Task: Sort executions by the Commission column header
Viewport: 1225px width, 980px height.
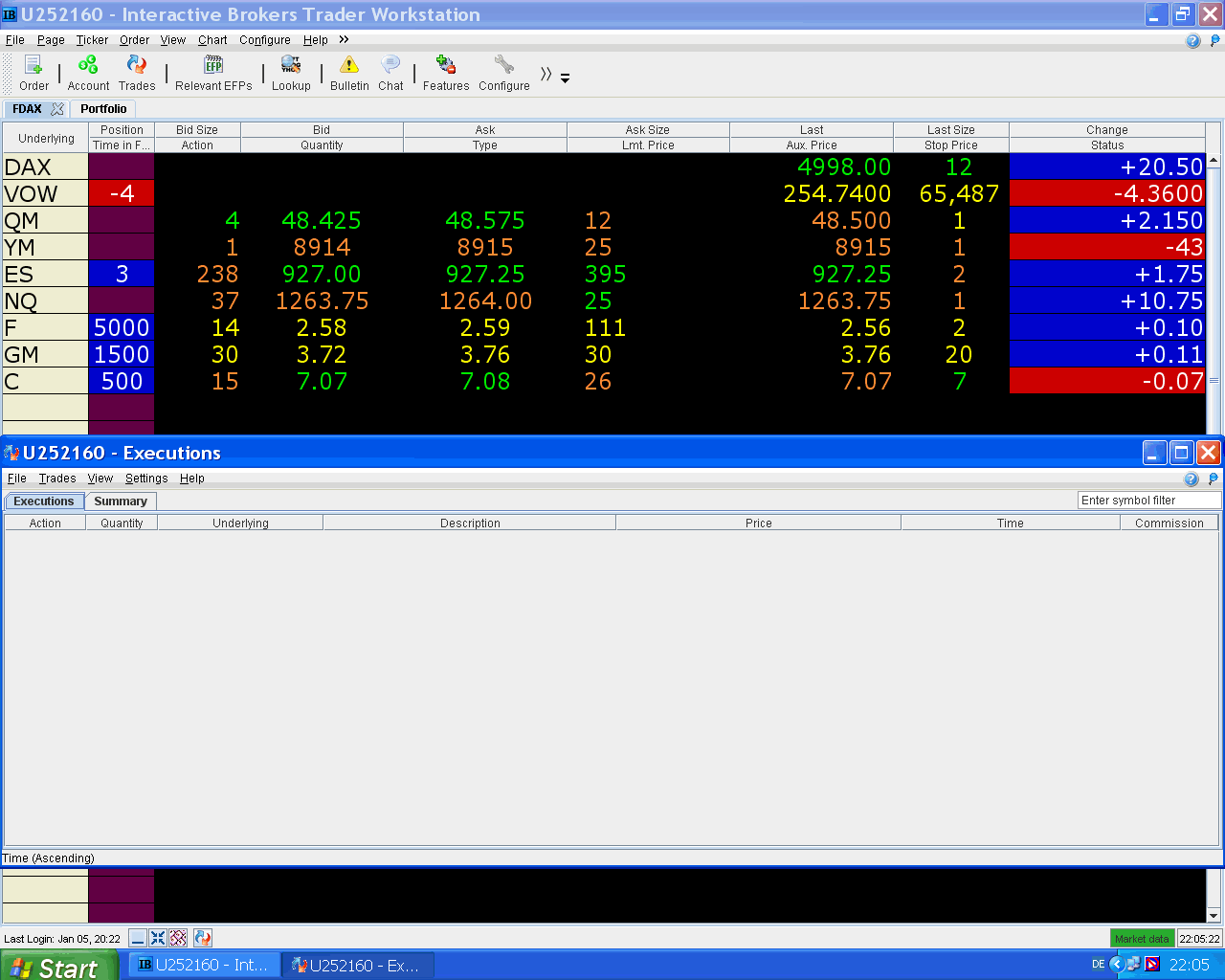Action: coord(1169,523)
